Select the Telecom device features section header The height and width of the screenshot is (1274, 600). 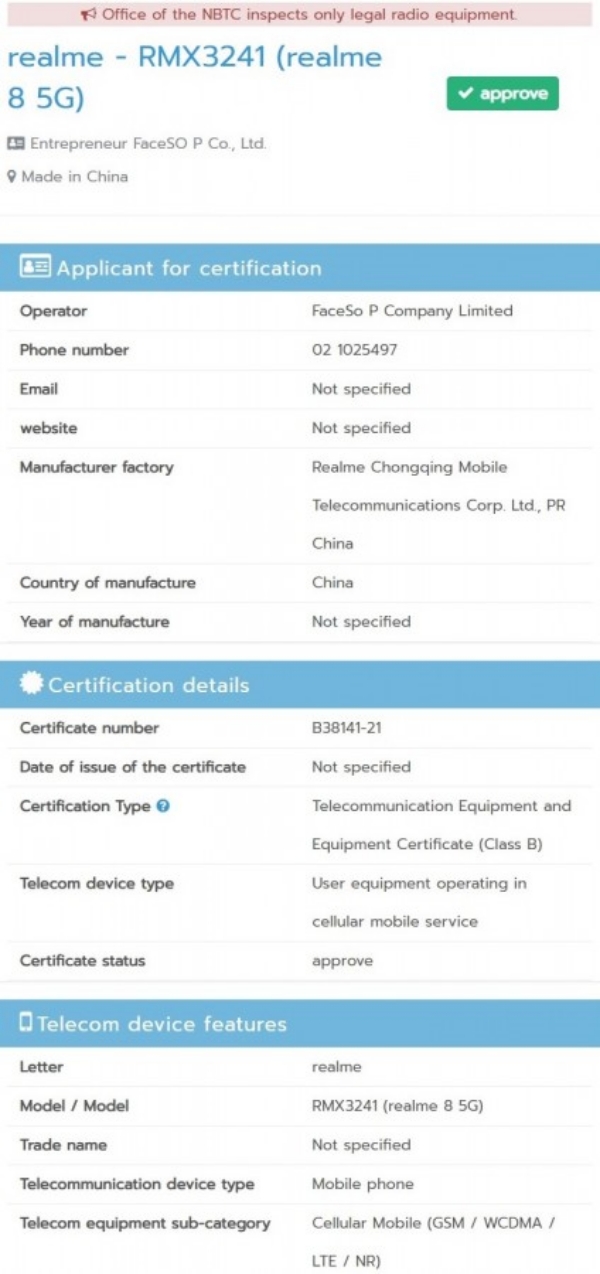tap(162, 1024)
